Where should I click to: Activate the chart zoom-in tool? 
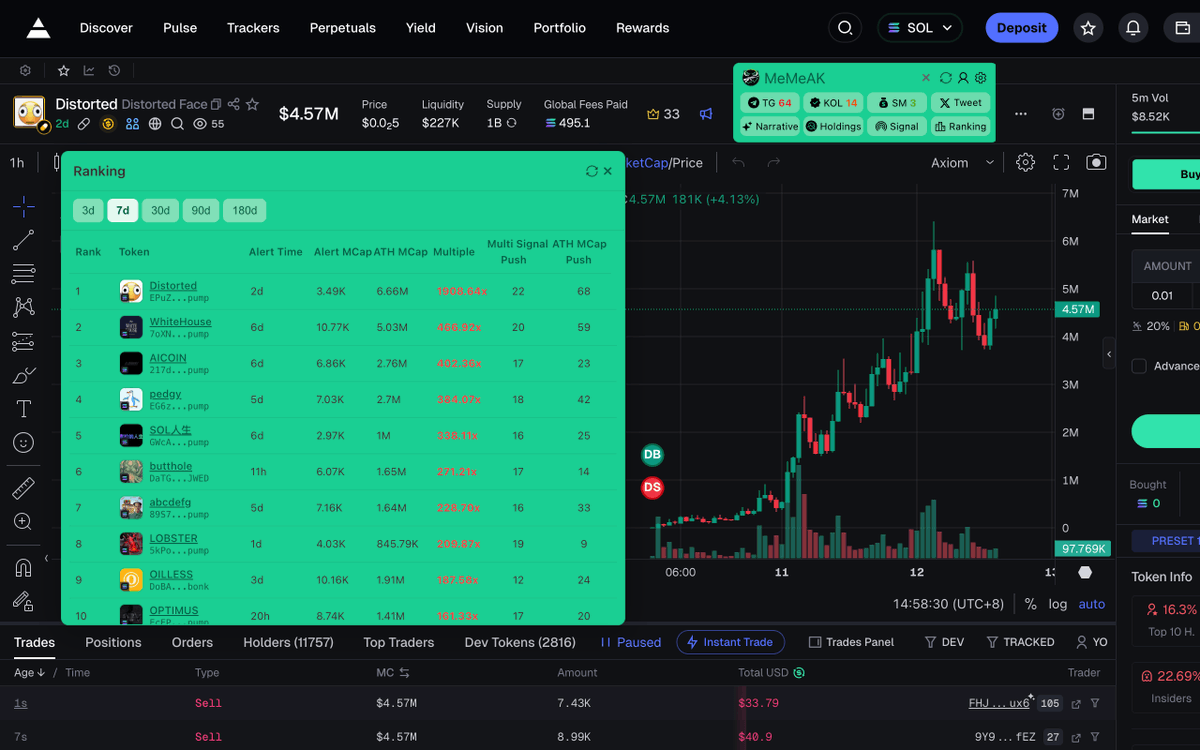(x=24, y=522)
